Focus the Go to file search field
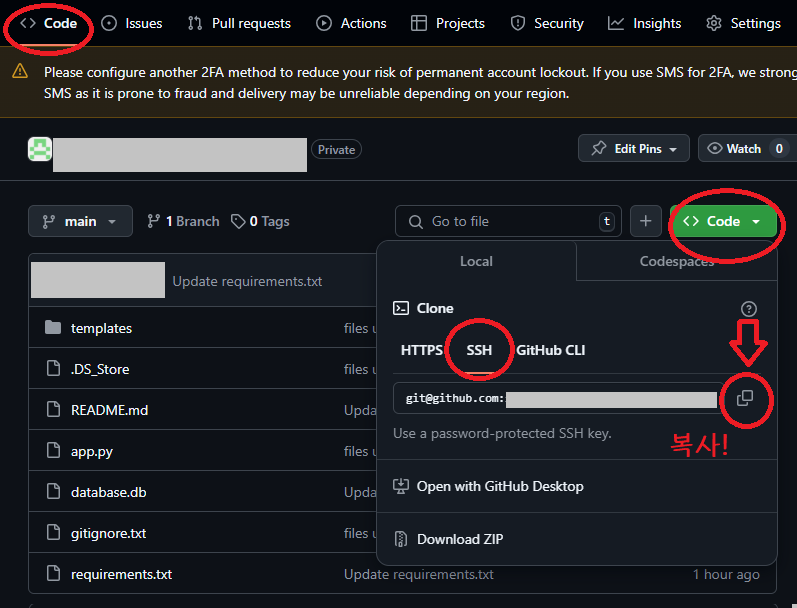The image size is (797, 608). tap(508, 221)
